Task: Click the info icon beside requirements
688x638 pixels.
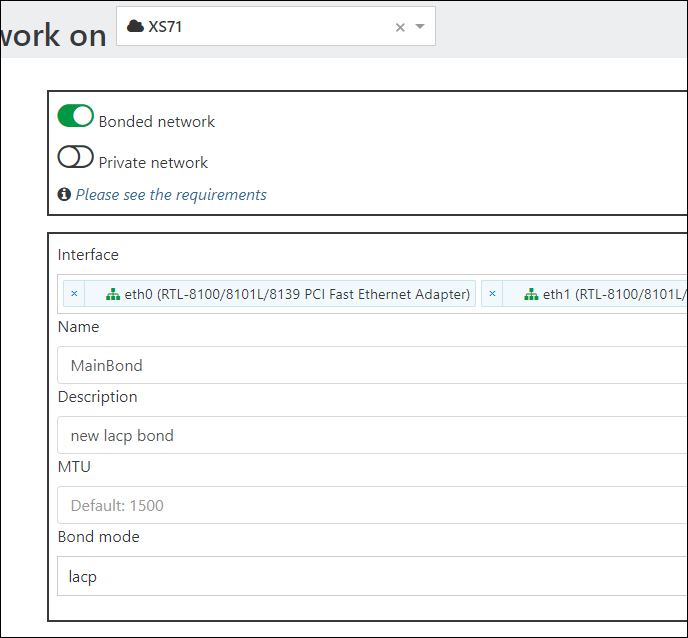Action: click(x=64, y=194)
